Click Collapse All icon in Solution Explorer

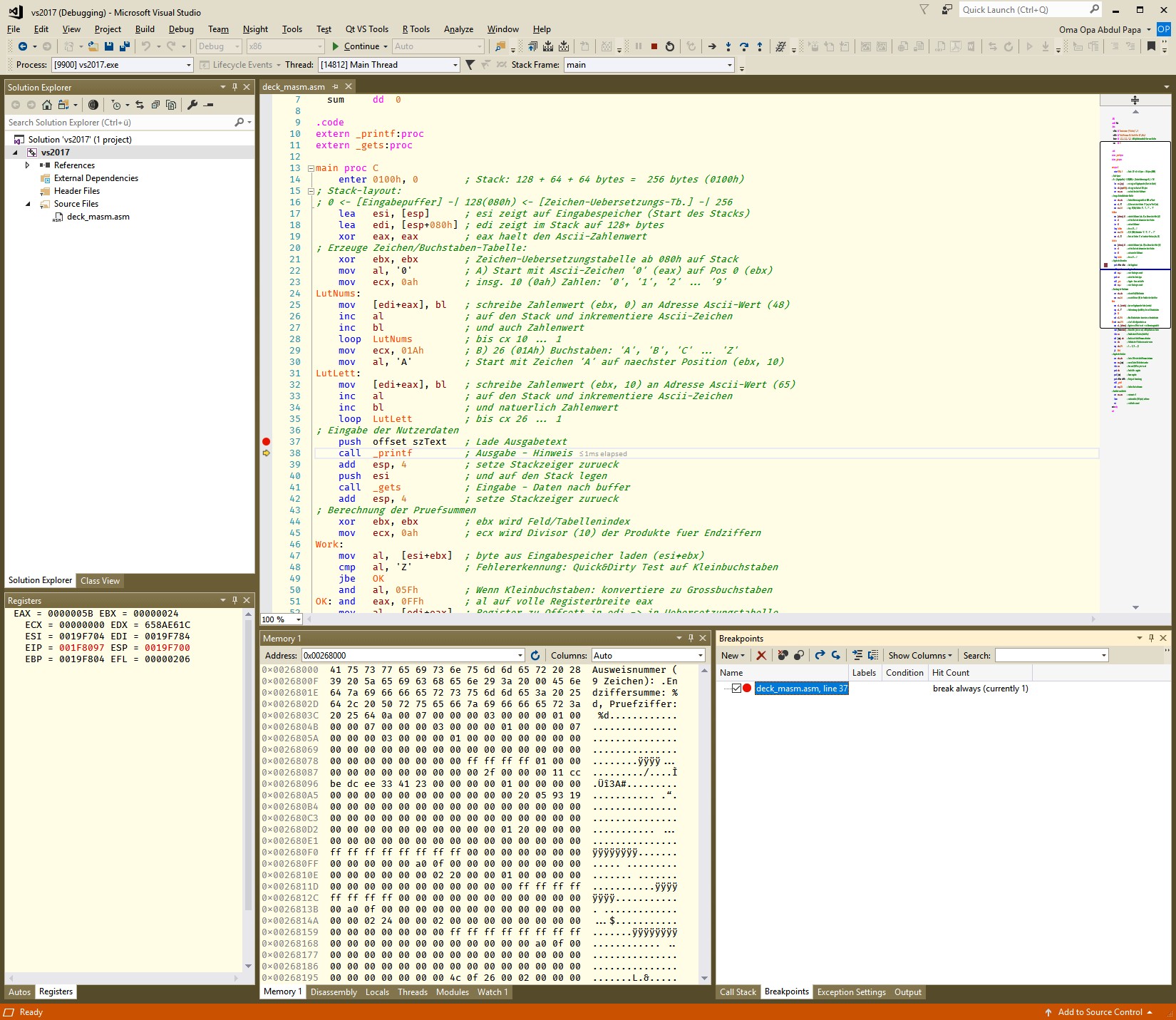pos(155,105)
